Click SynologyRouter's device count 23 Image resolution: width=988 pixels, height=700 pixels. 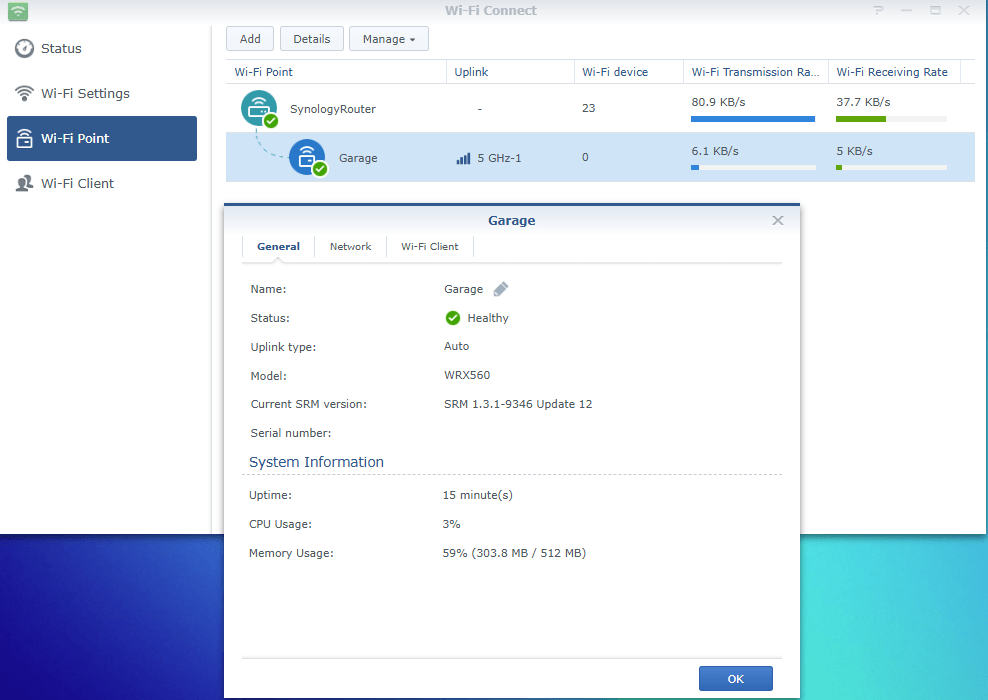point(589,108)
